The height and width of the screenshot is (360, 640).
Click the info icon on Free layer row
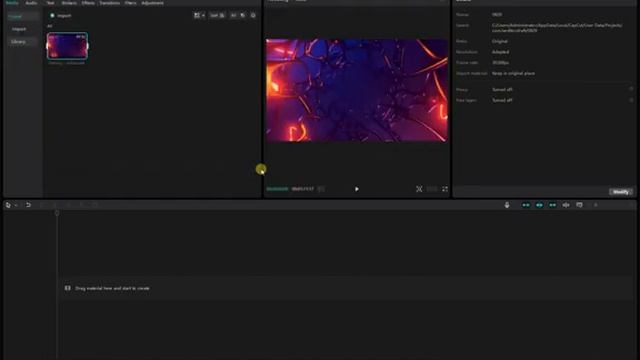tap(631, 100)
